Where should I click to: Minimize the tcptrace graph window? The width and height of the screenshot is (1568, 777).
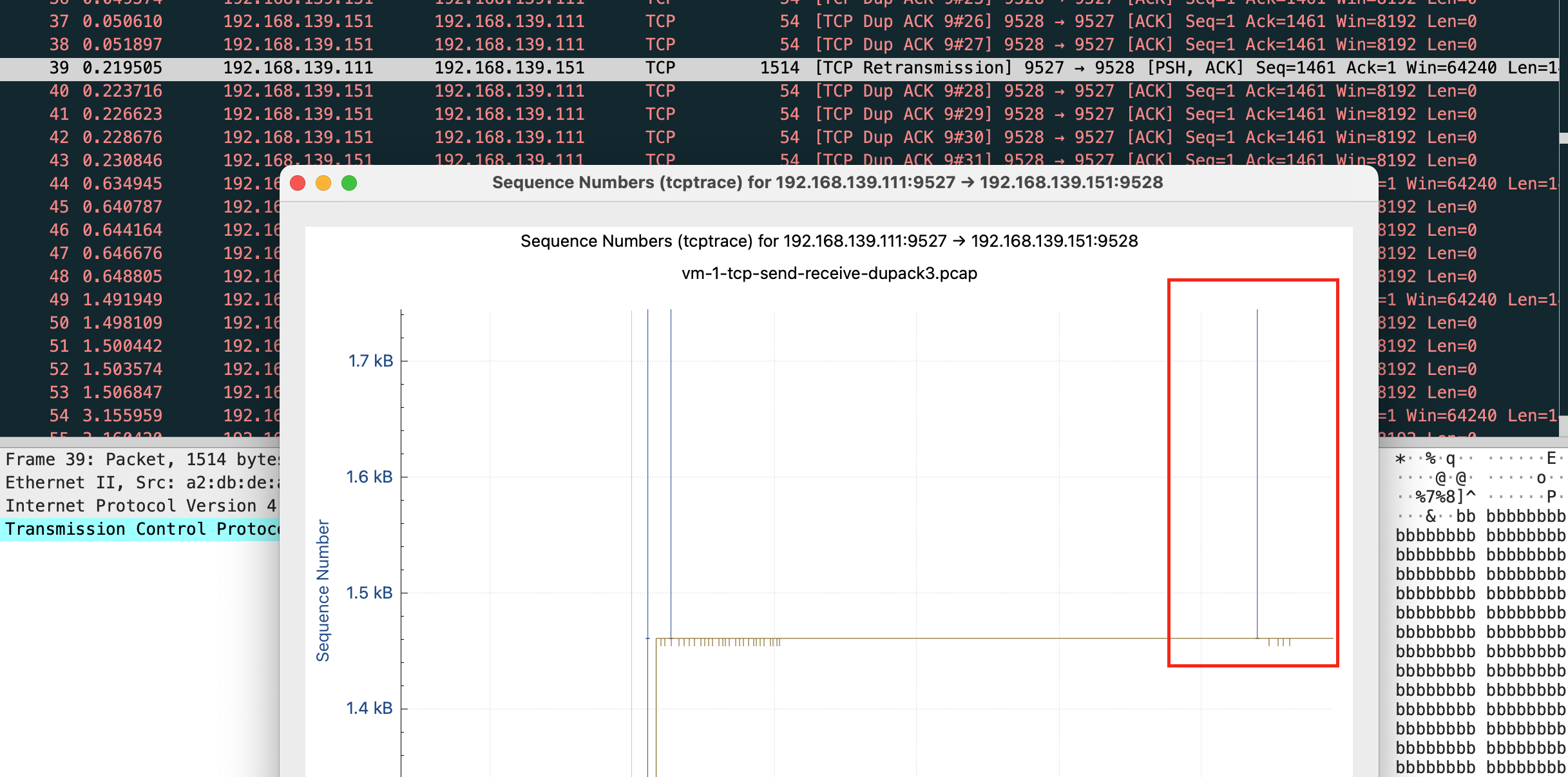(x=323, y=183)
